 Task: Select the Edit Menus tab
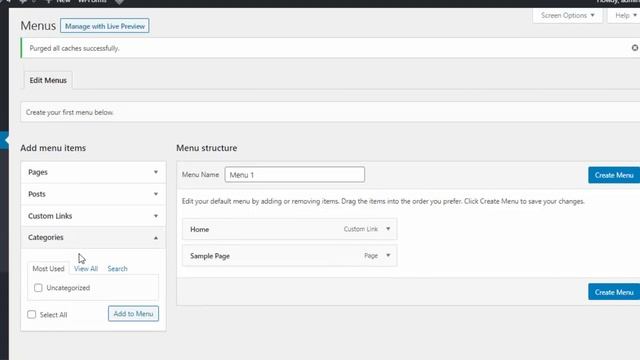click(48, 80)
